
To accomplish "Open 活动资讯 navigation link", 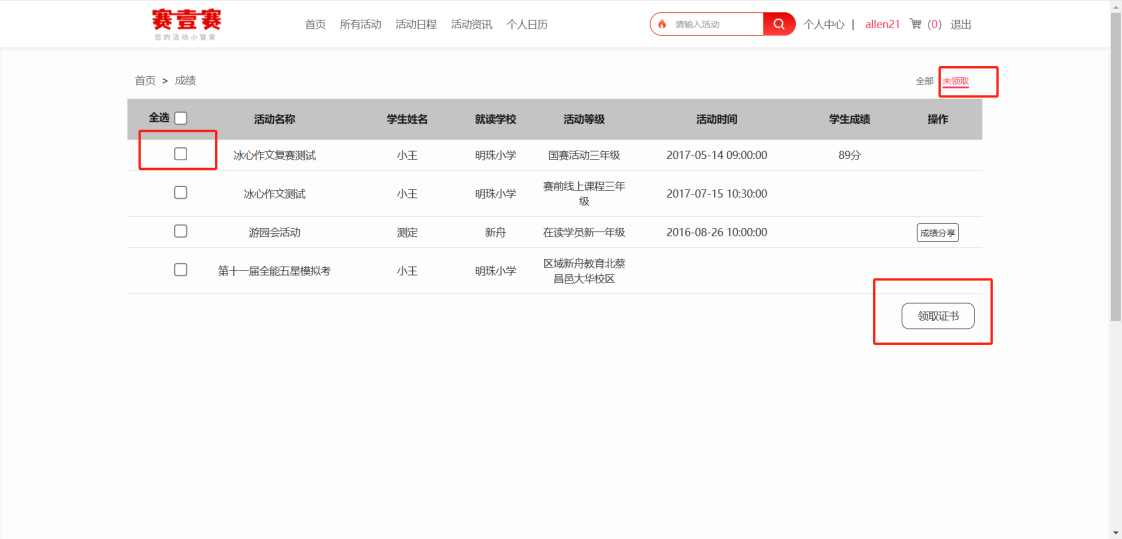I will [x=471, y=24].
